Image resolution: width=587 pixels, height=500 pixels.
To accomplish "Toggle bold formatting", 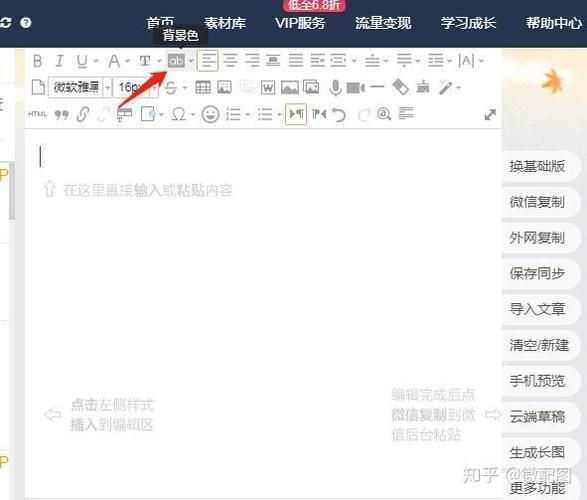I will [37, 61].
